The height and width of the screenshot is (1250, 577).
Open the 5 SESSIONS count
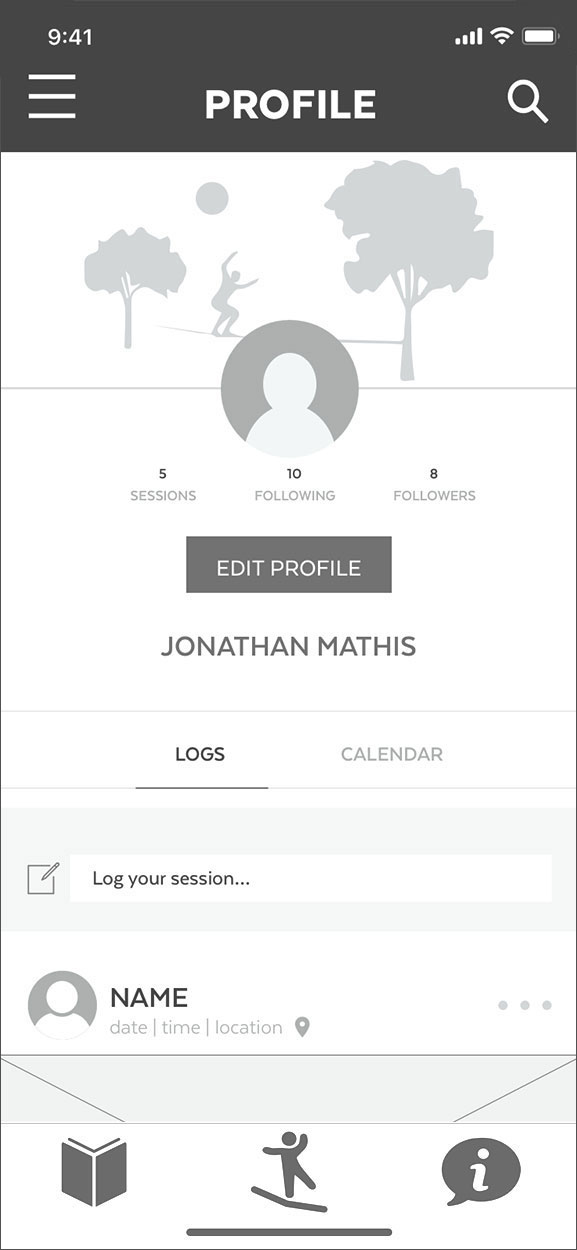pyautogui.click(x=163, y=484)
